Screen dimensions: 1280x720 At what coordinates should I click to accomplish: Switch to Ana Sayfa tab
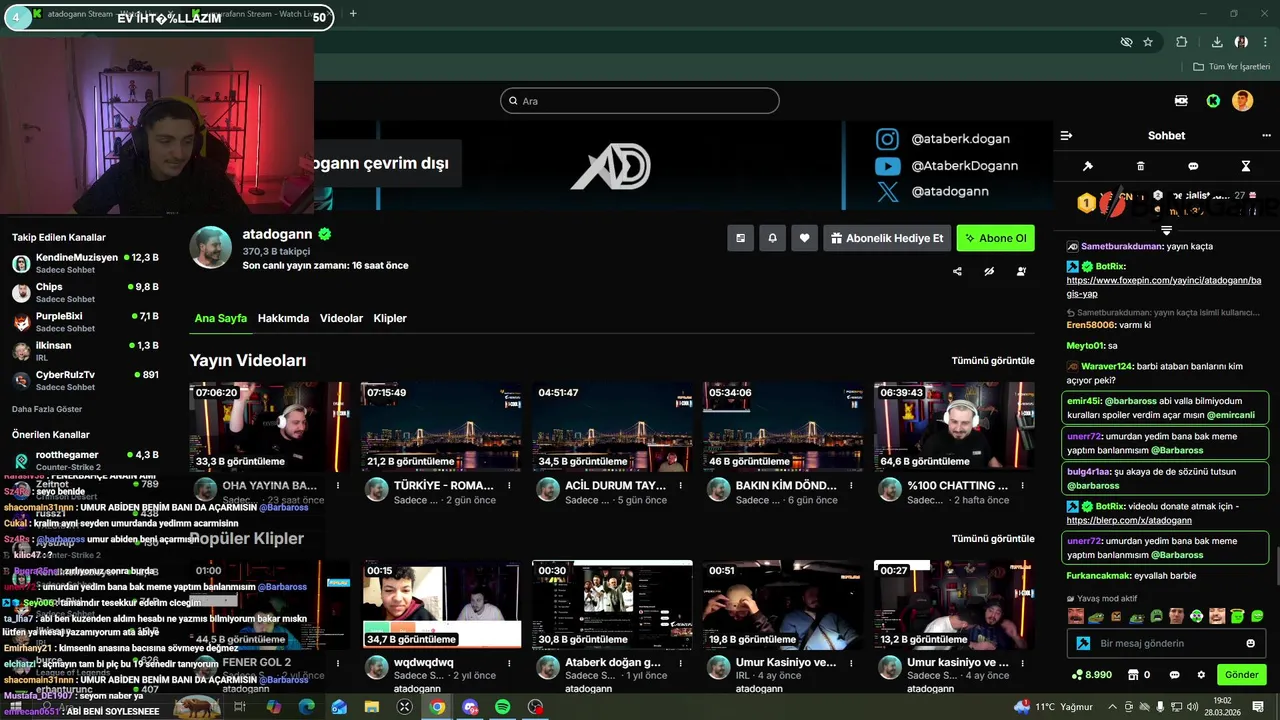coord(220,318)
